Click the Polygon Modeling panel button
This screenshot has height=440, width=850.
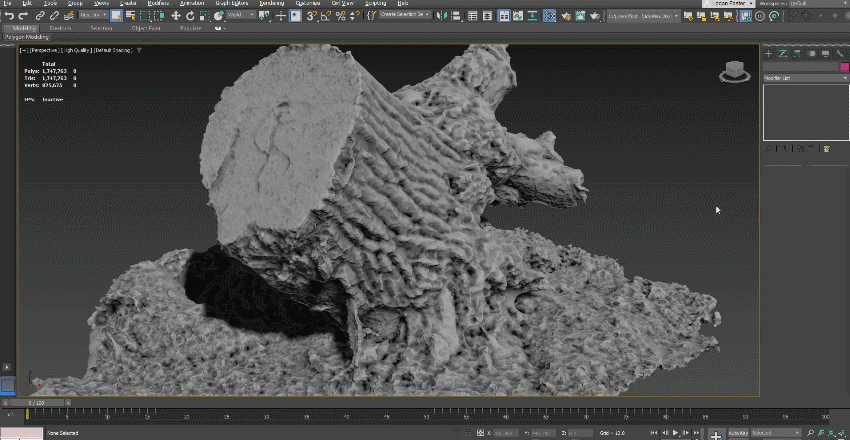[x=28, y=37]
